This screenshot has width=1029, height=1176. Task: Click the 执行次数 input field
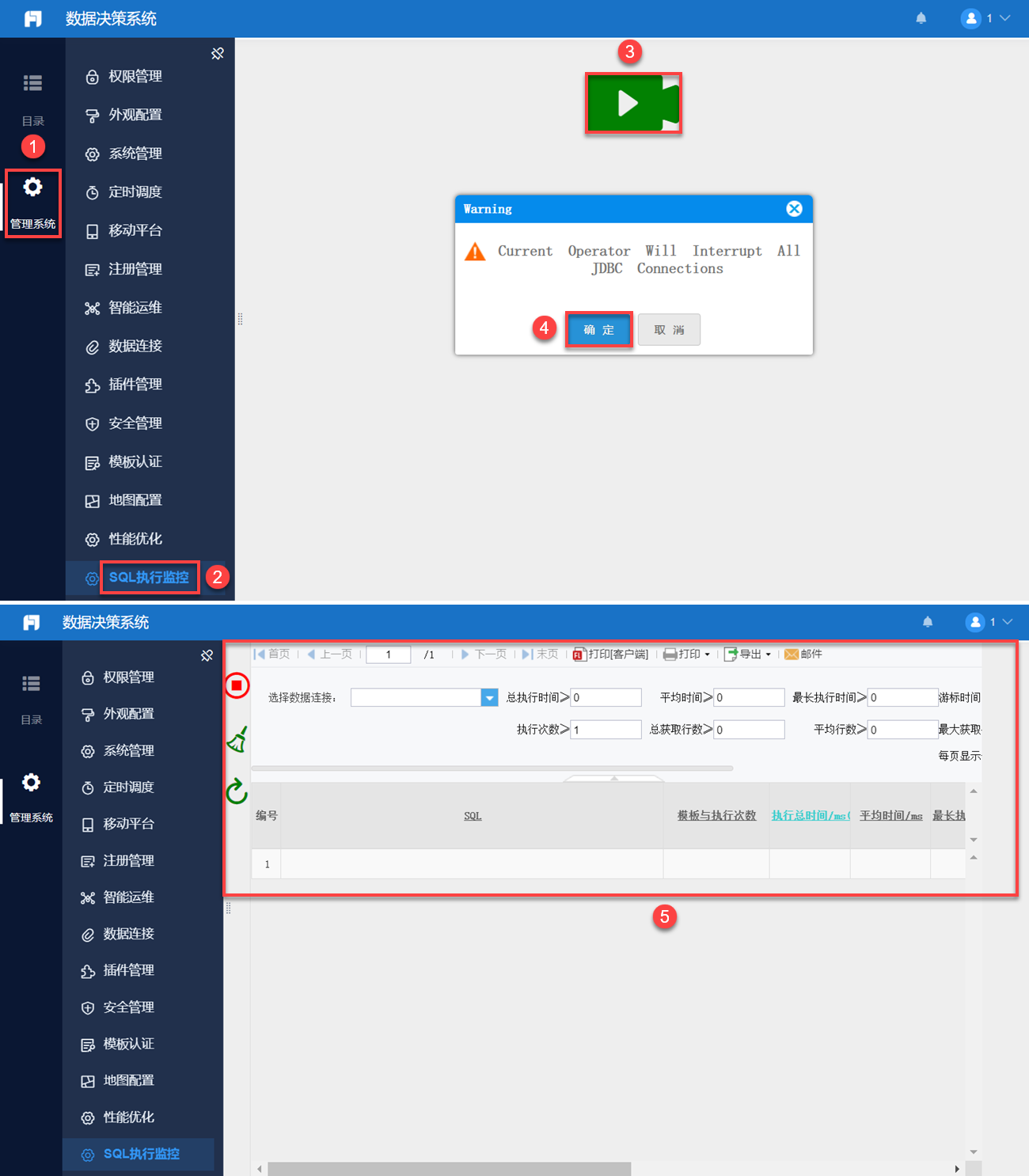click(606, 730)
